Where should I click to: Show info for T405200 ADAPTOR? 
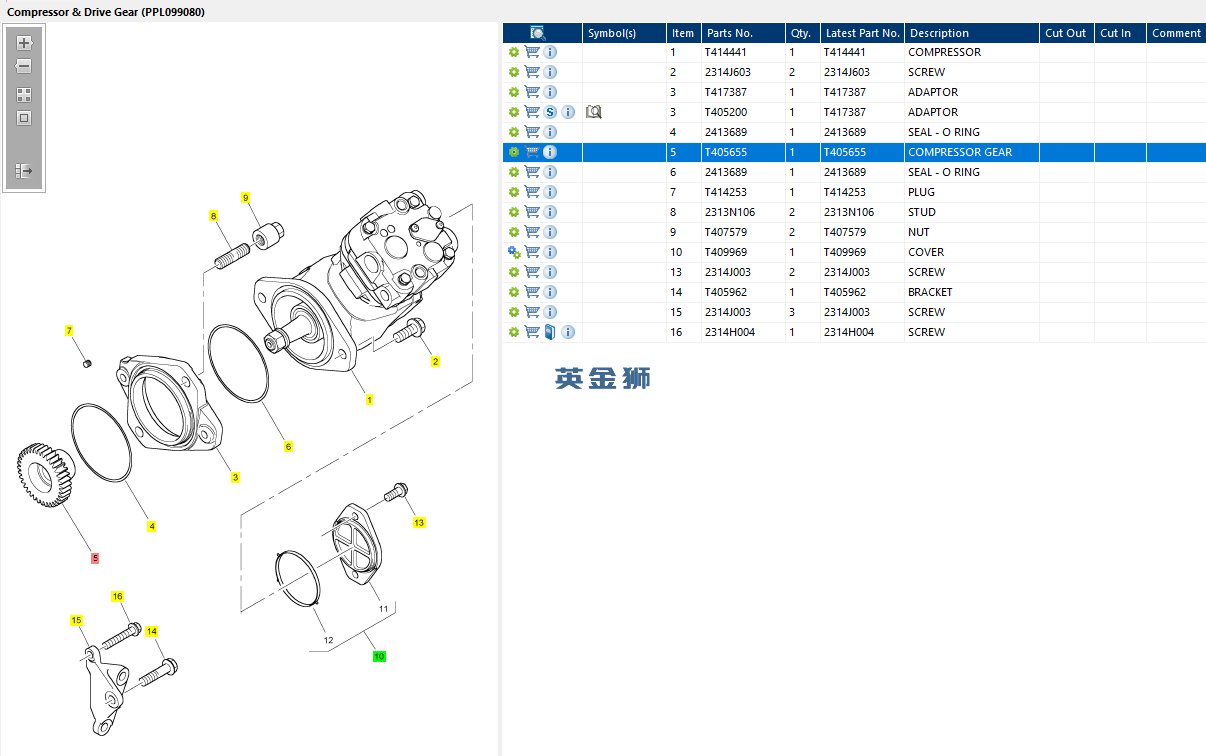pyautogui.click(x=568, y=112)
